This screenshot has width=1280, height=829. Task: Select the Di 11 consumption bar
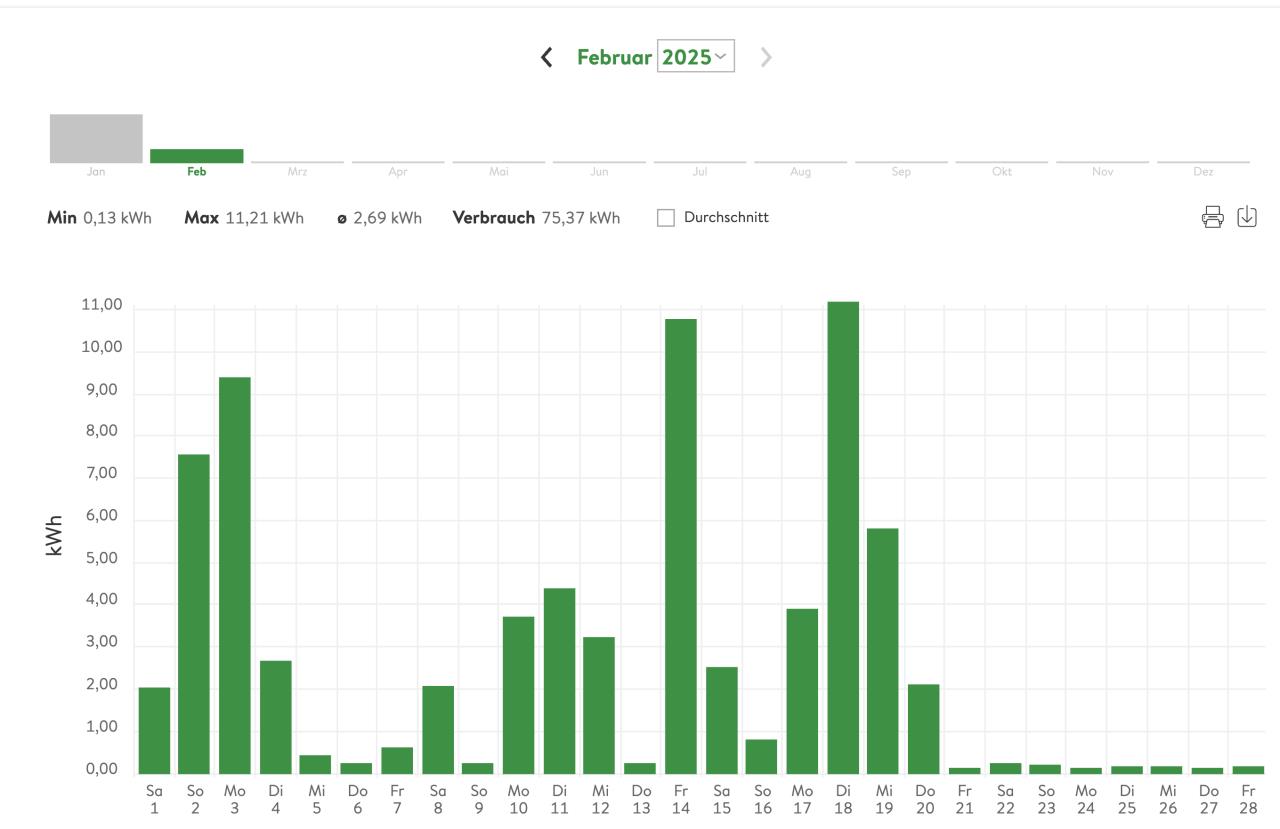(x=559, y=681)
